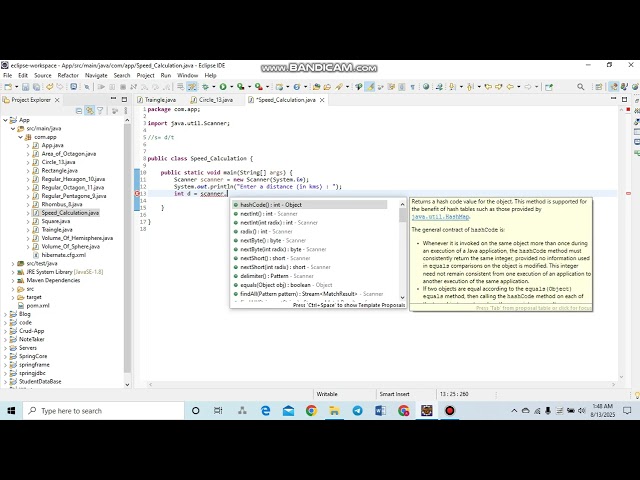Image resolution: width=640 pixels, height=480 pixels.
Task: Open the File menu
Action: pos(7,76)
